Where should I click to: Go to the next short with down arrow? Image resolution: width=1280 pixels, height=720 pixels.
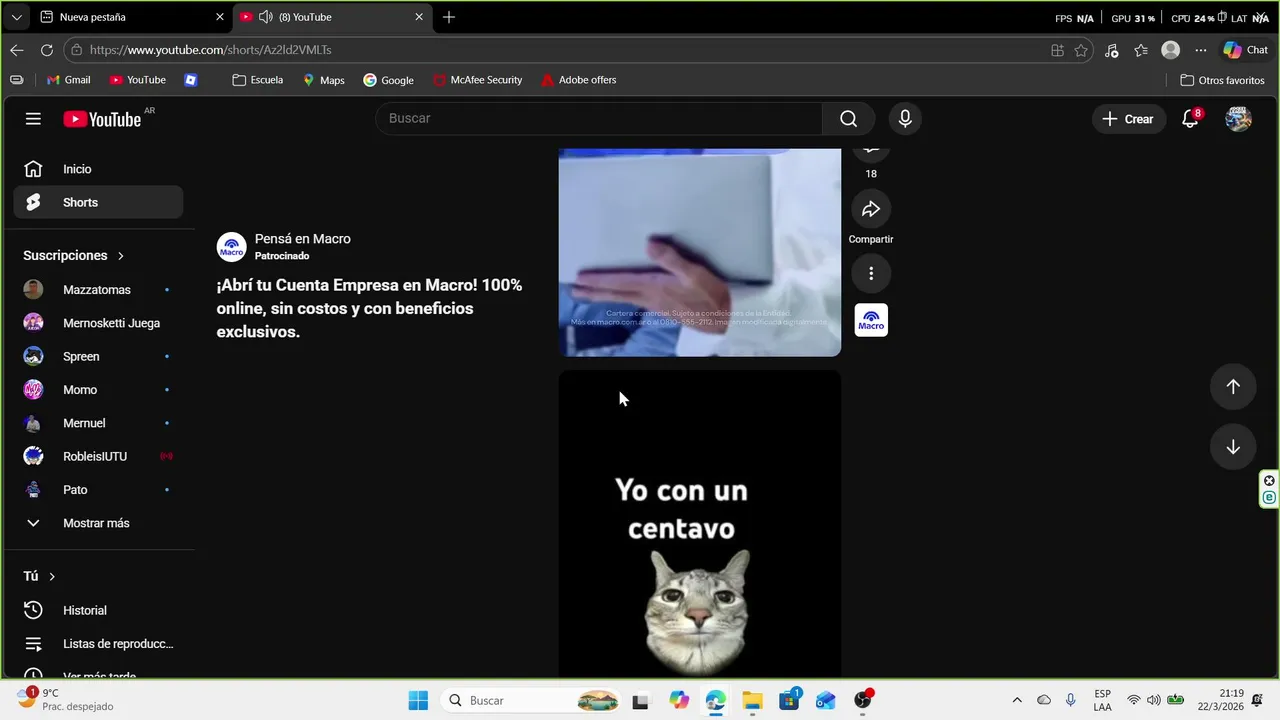click(x=1233, y=447)
